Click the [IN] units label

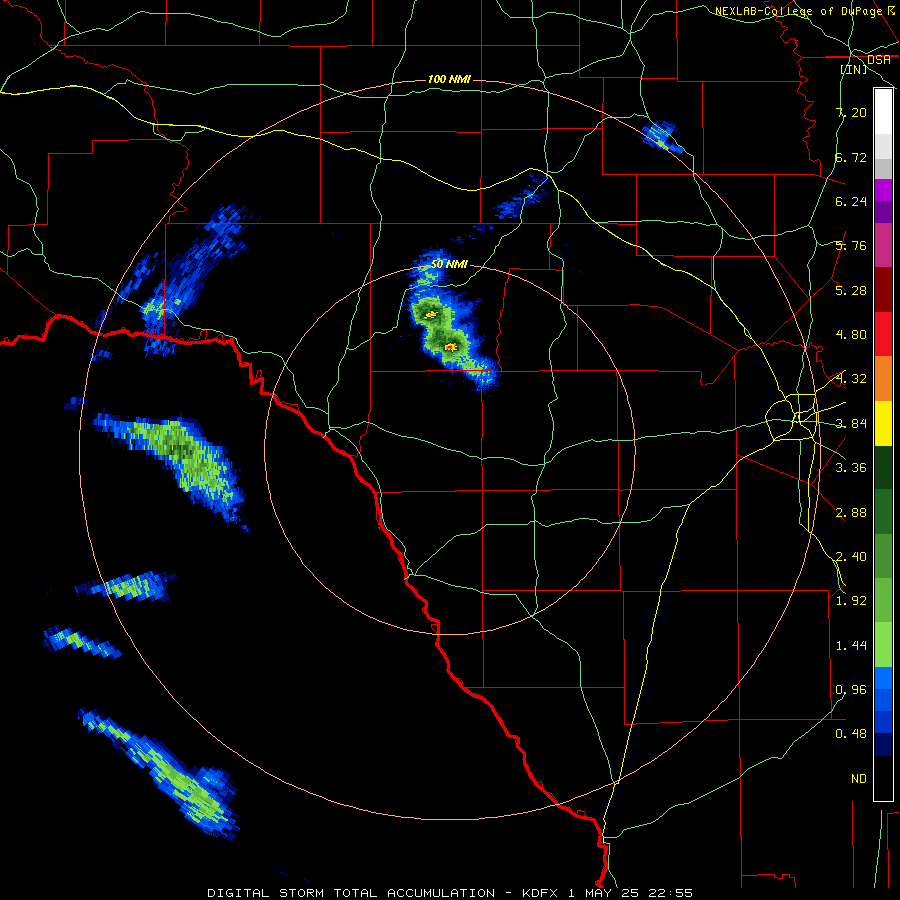[854, 69]
